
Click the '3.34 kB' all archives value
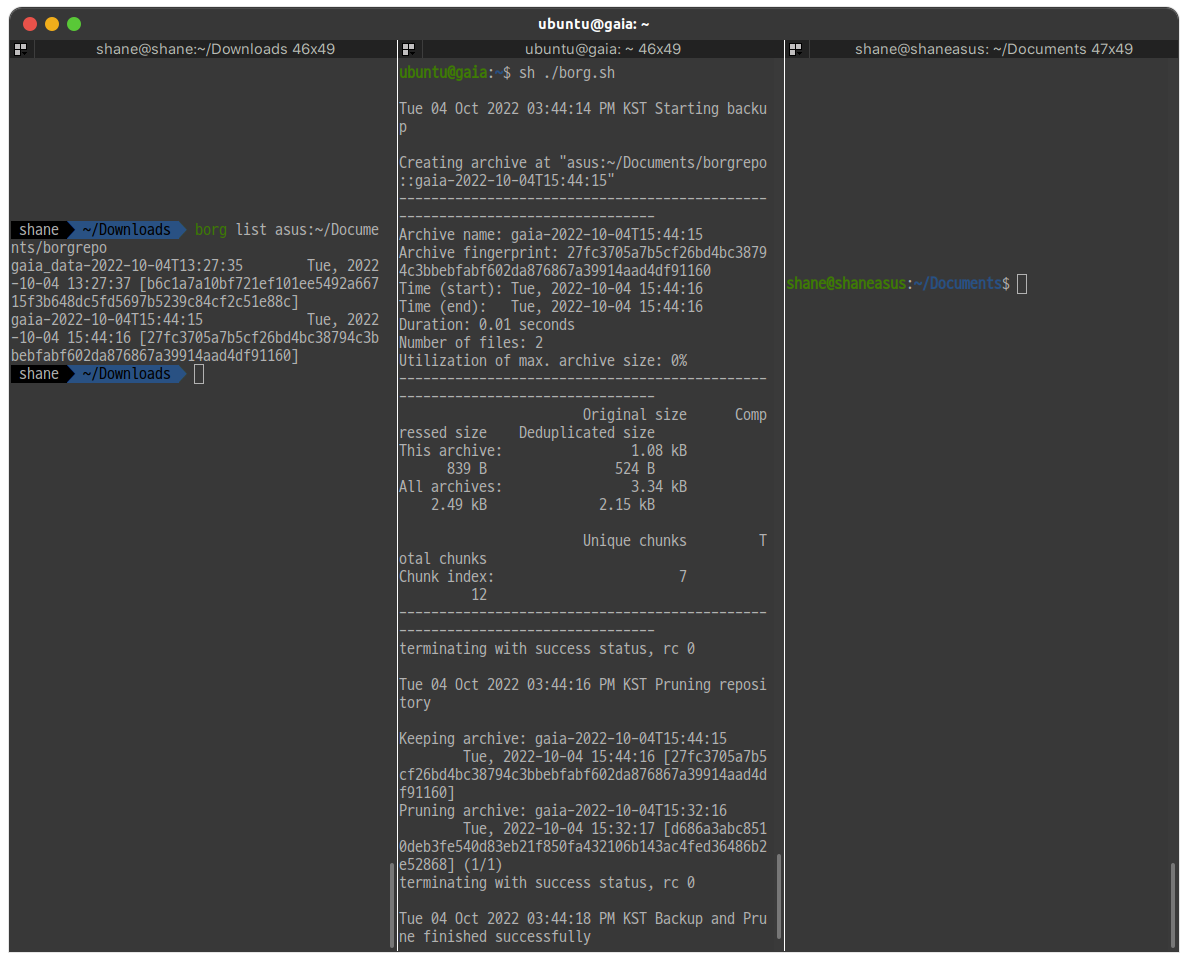click(659, 487)
